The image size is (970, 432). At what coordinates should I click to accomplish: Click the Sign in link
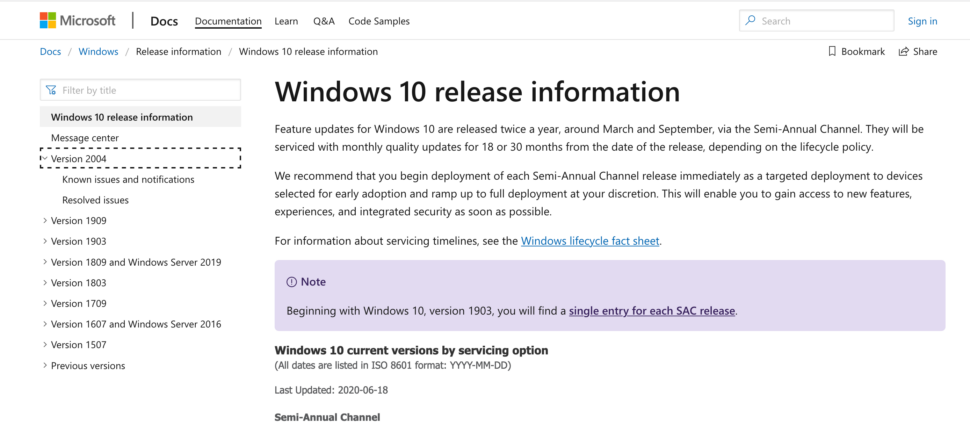click(922, 21)
